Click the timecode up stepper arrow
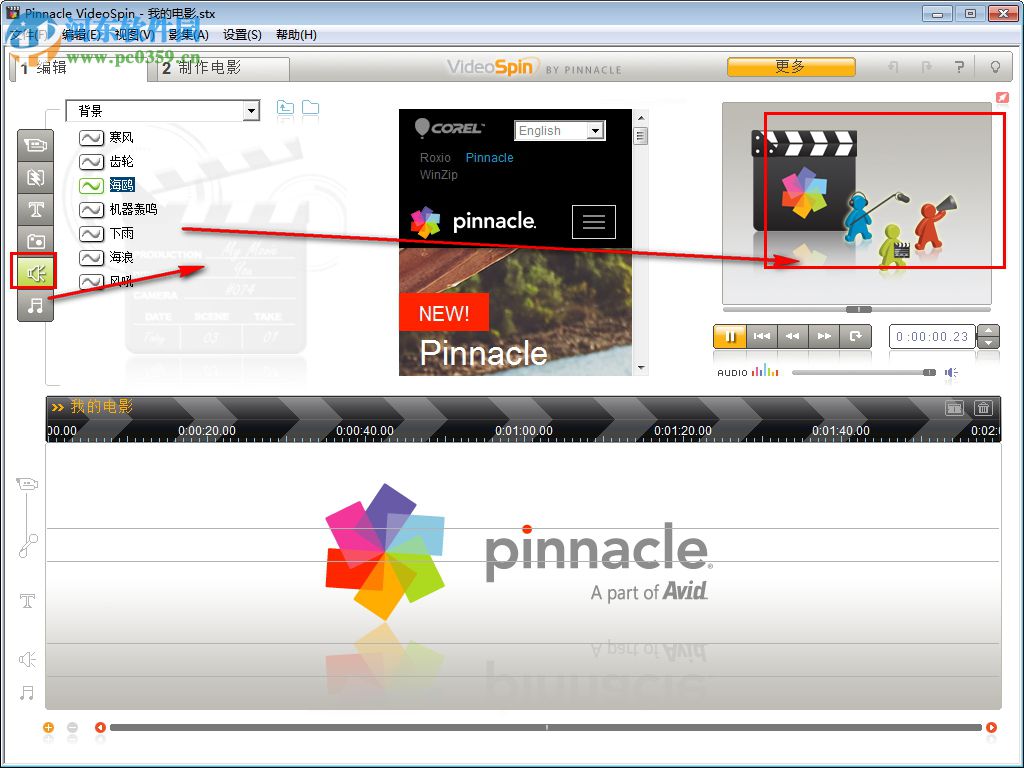The width and height of the screenshot is (1024, 768). point(988,331)
